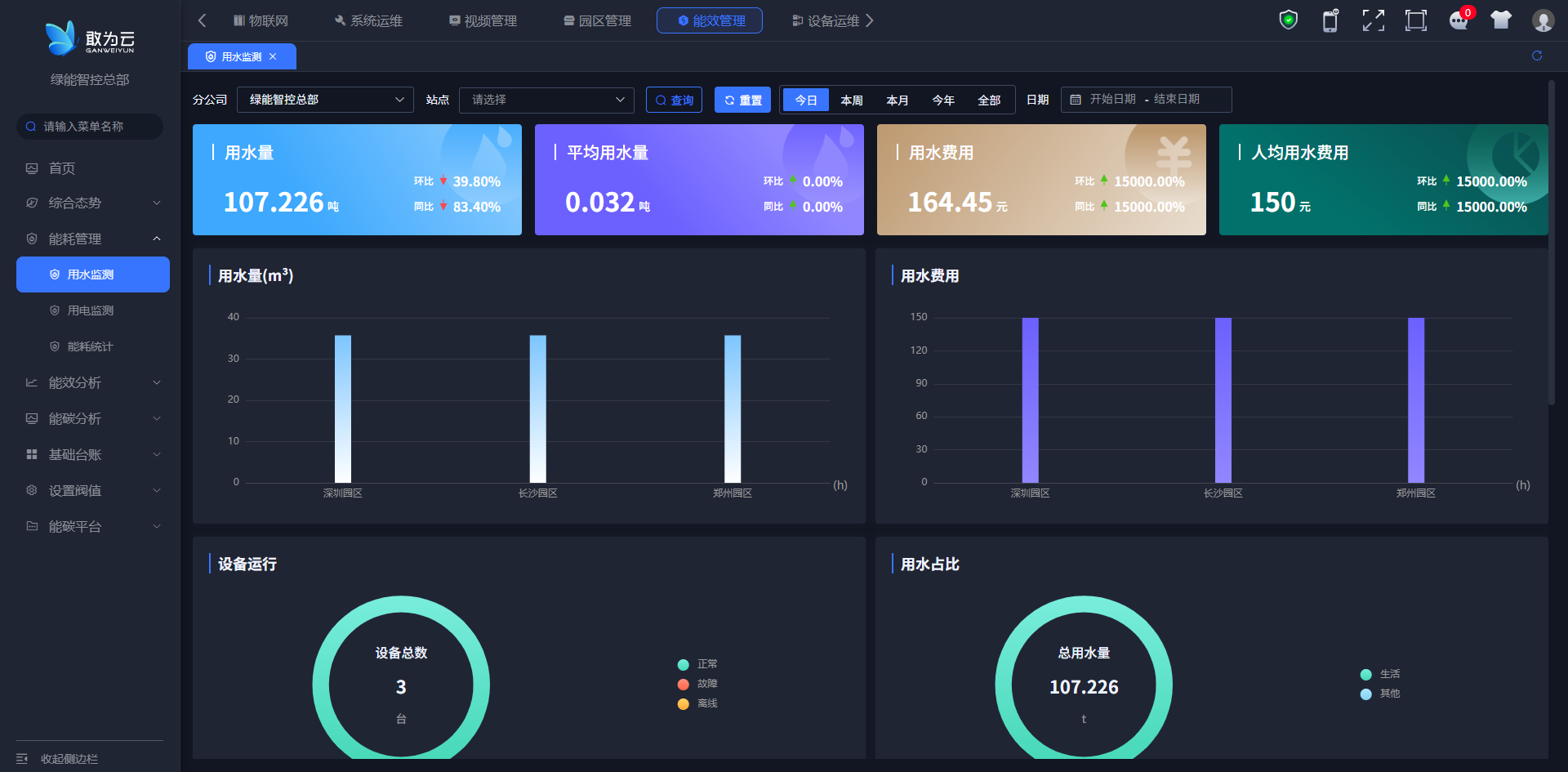Click the 用水量 summary card

tap(357, 180)
